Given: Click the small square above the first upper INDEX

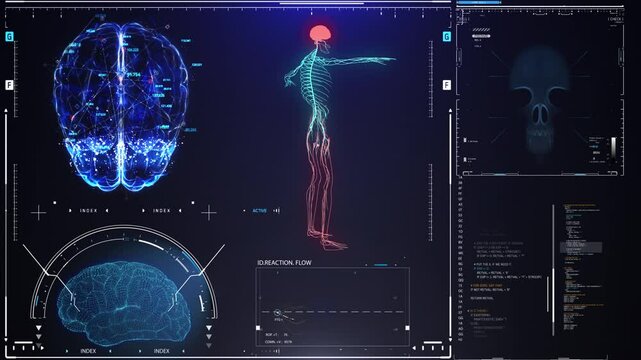Looking at the screenshot, I should pos(55,202).
